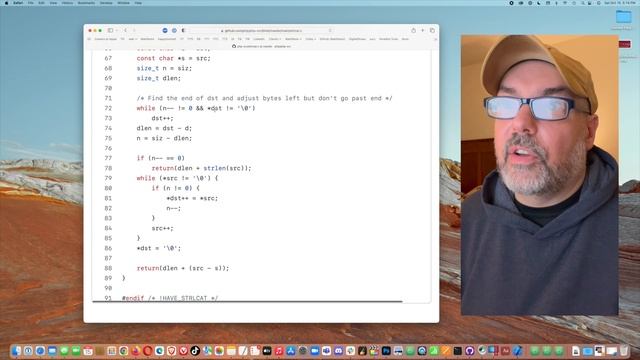Open the sidebar options dropdown chevron

(x=116, y=30)
